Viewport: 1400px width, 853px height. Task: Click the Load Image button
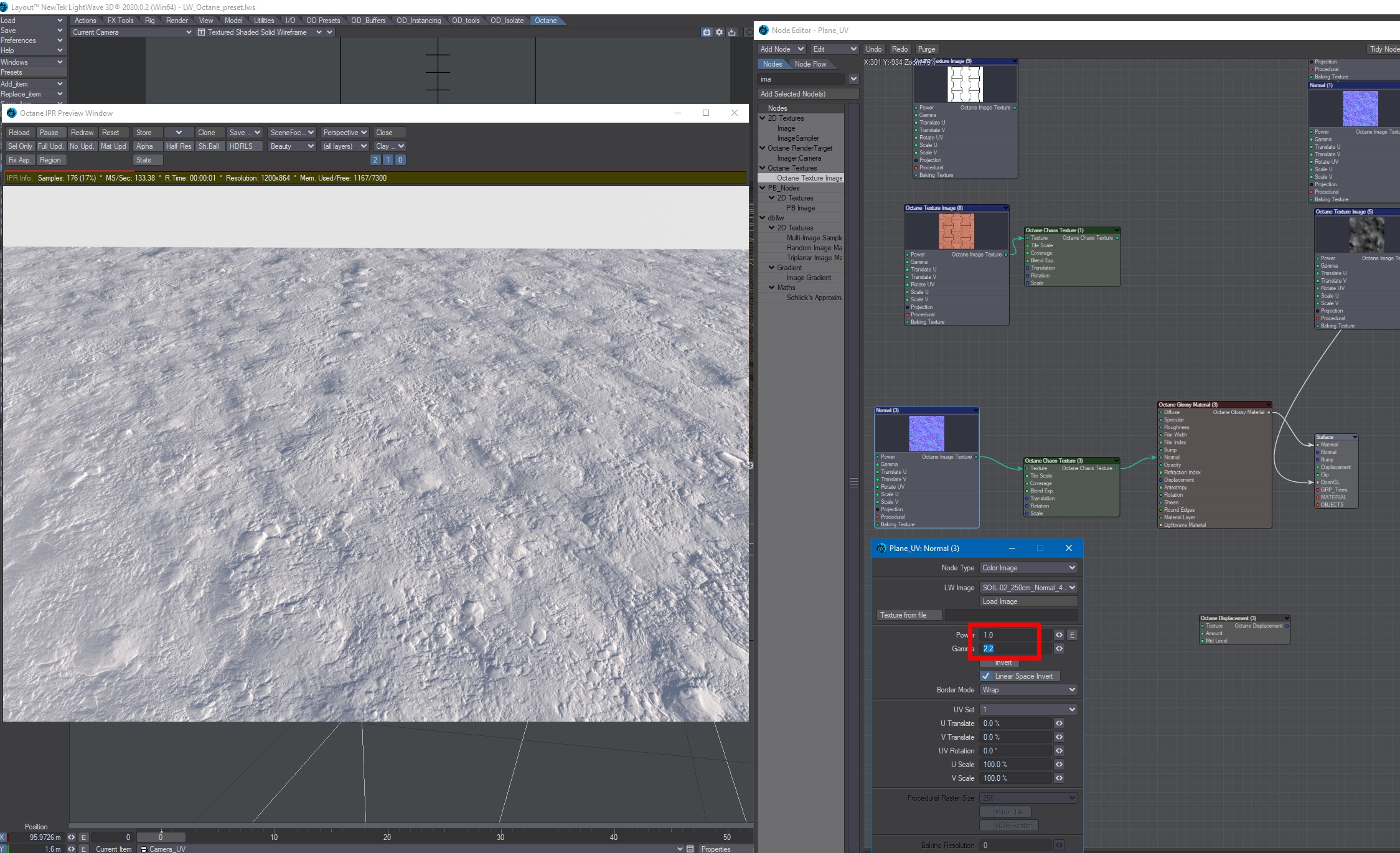1028,601
